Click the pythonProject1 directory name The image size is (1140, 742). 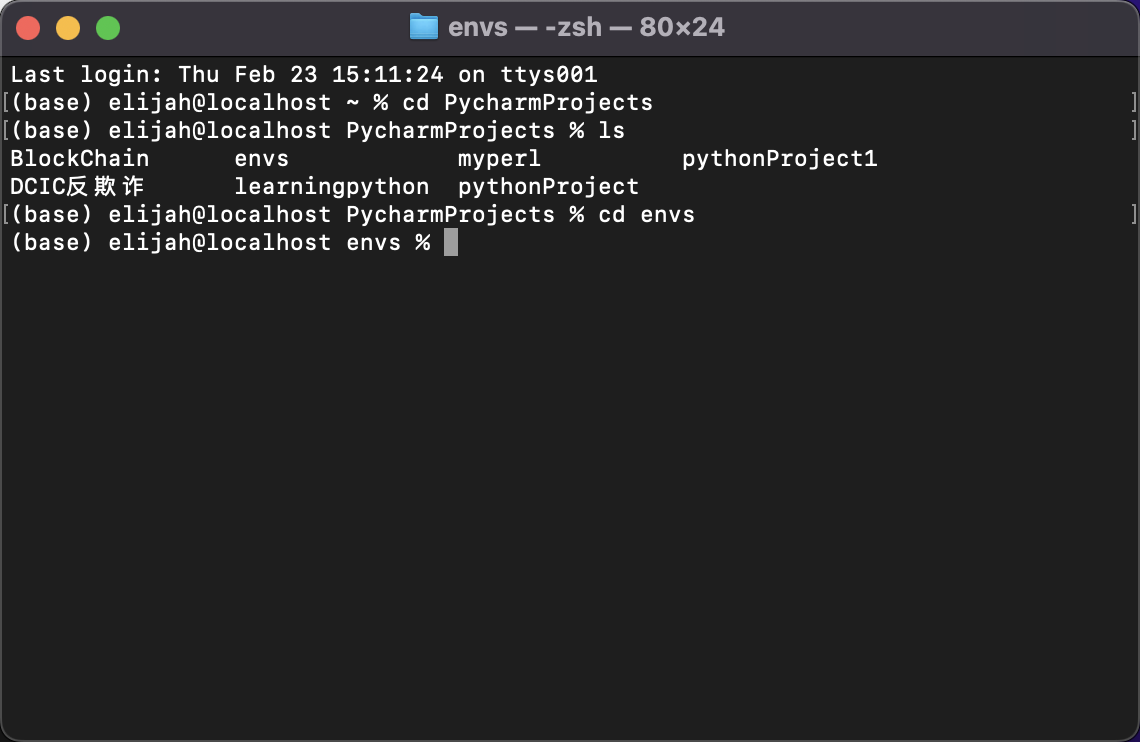(780, 158)
